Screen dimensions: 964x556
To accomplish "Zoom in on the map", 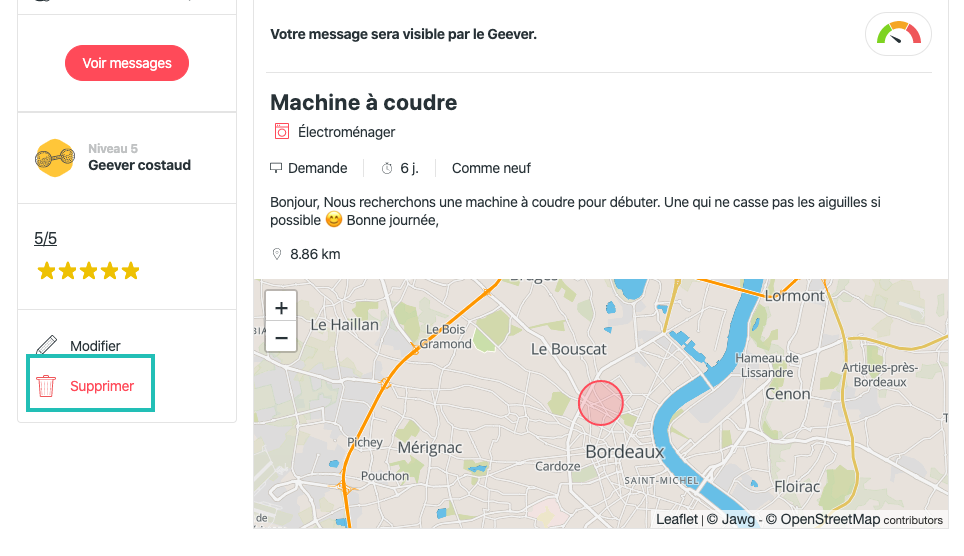I will coord(281,308).
